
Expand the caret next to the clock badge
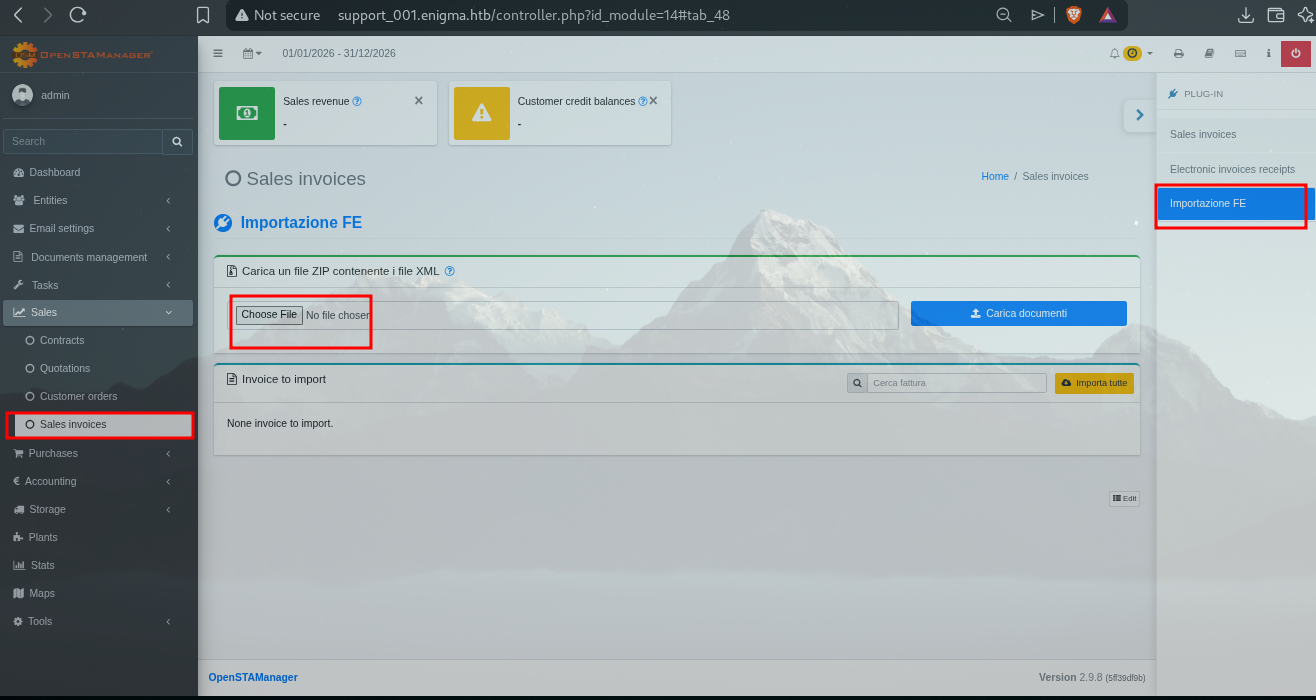pos(1150,53)
